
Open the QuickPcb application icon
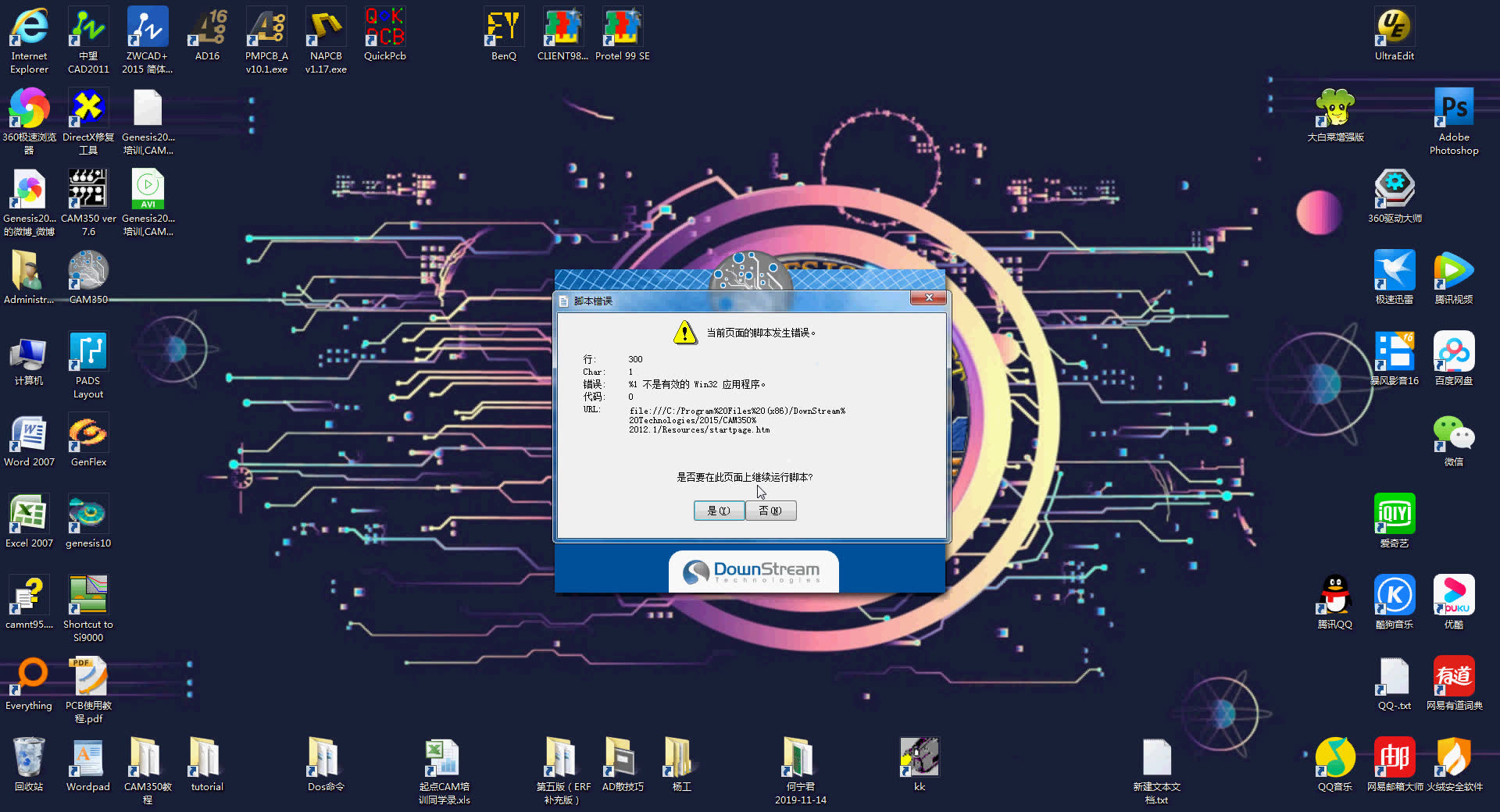click(x=384, y=27)
